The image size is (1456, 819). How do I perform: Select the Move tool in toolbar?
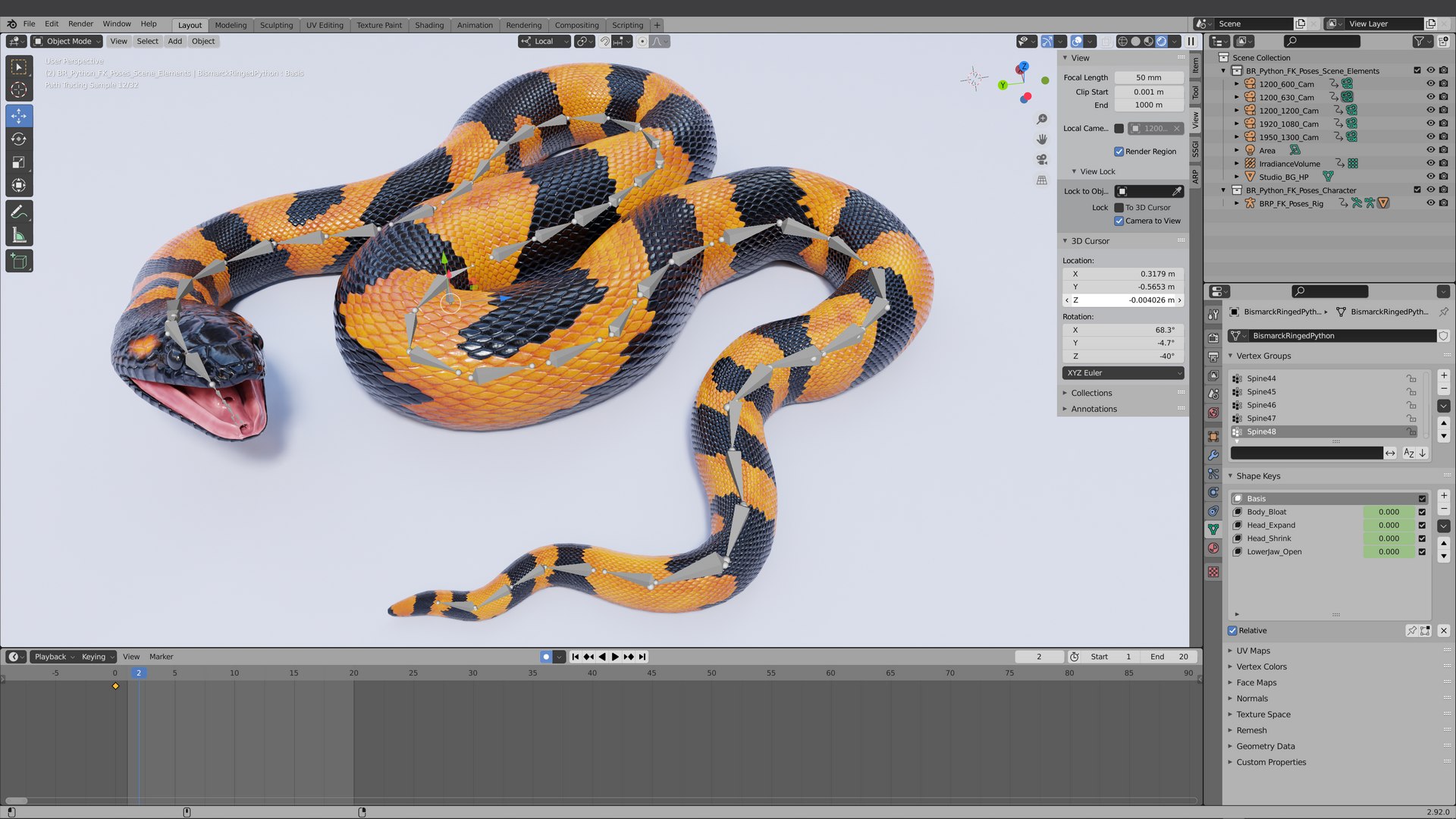[19, 116]
